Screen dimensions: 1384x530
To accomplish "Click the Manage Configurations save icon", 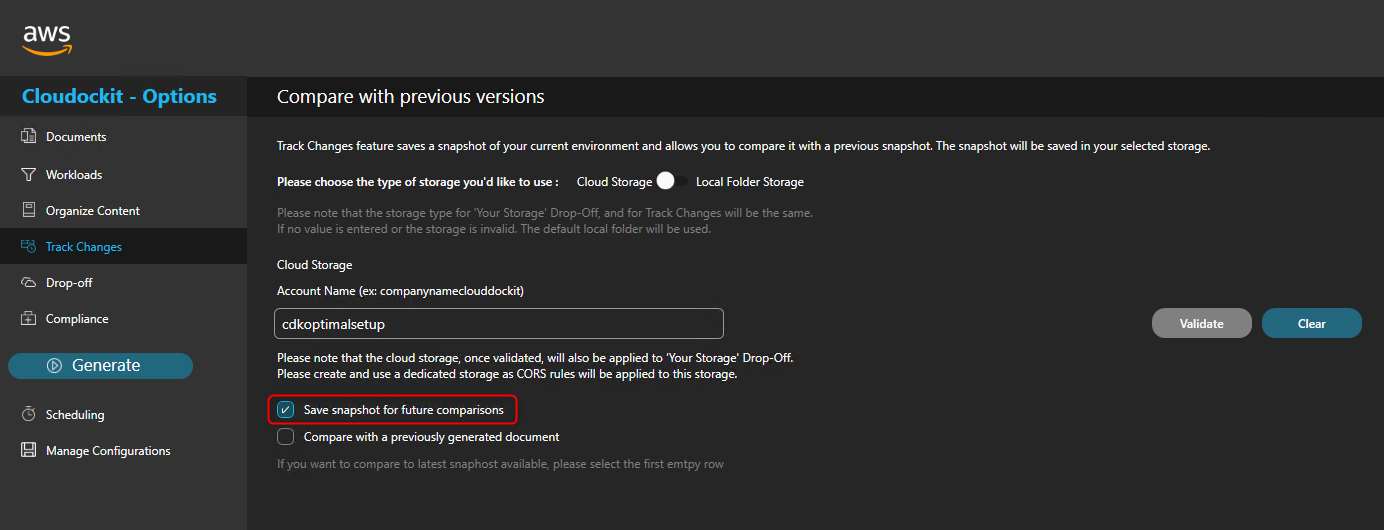I will tap(28, 451).
